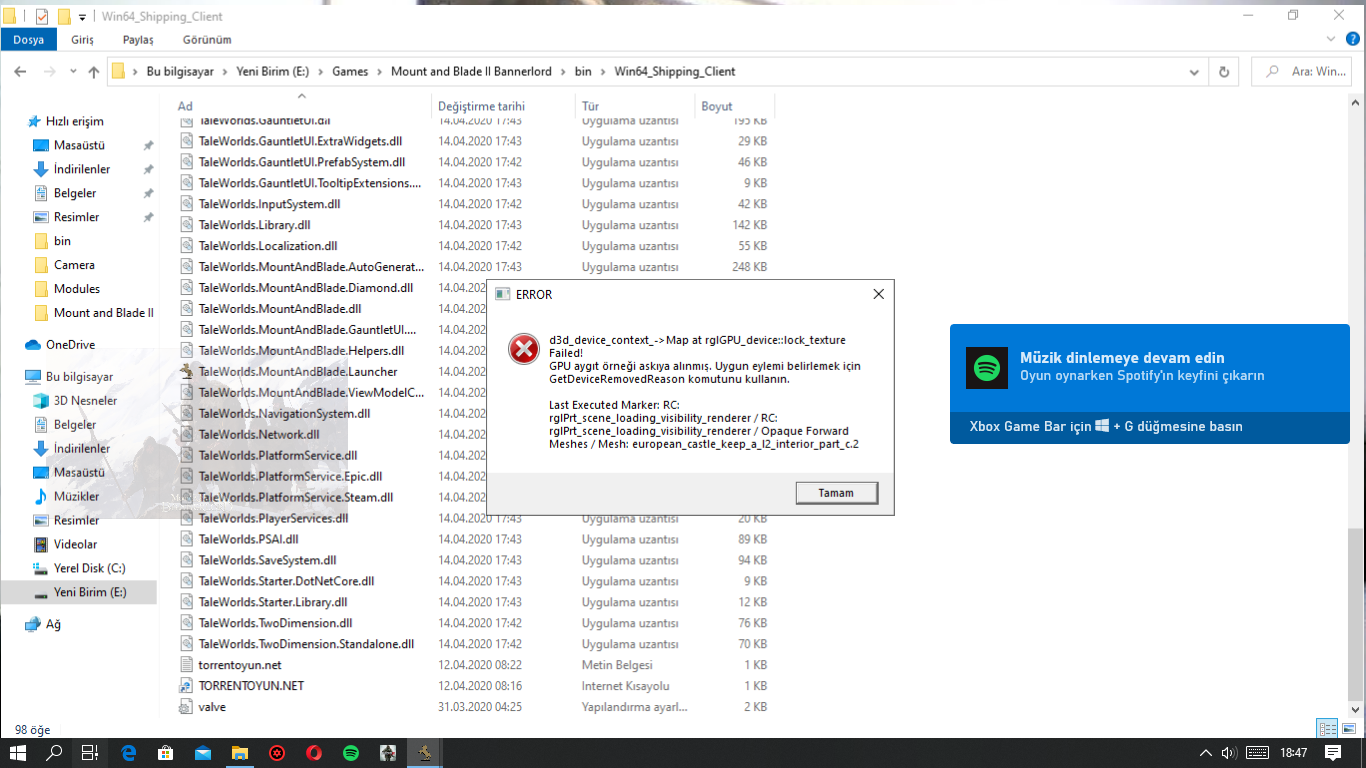Open the Modules folder in Quick access
Viewport: 1366px width, 768px height.
[x=76, y=288]
